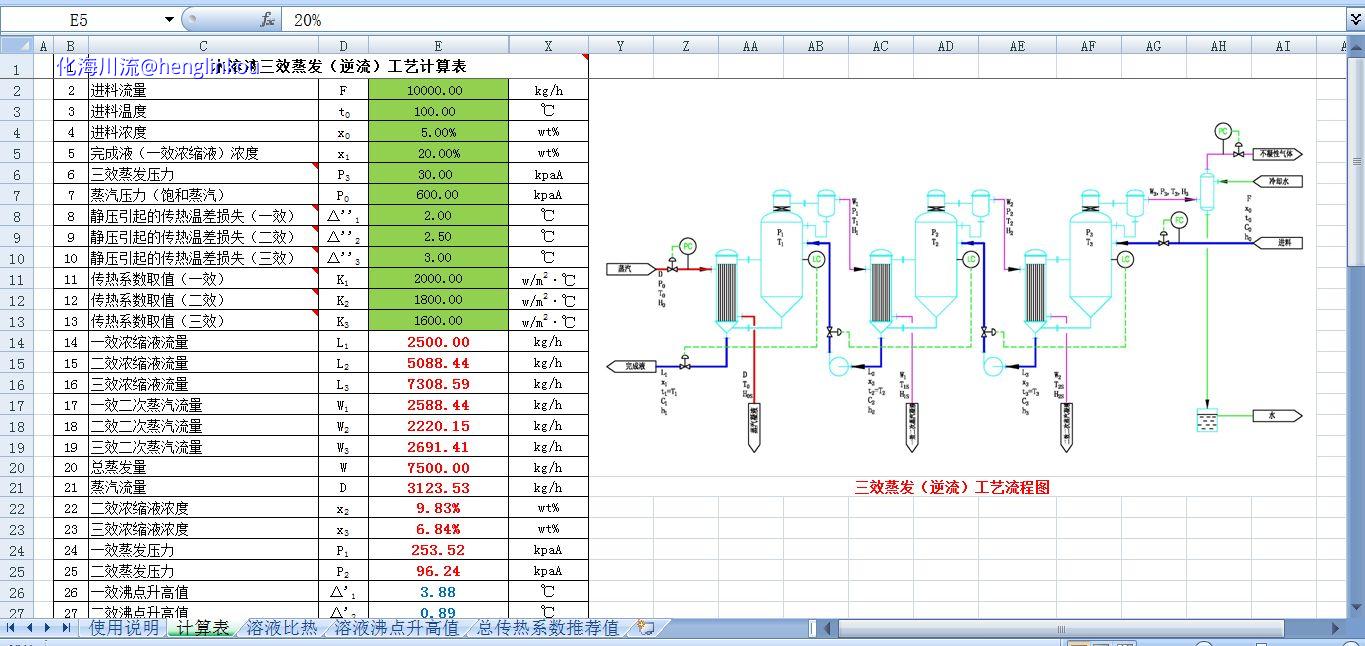1365x646 pixels.
Task: Select third-effect pressure cell 30.00
Action: tap(438, 174)
